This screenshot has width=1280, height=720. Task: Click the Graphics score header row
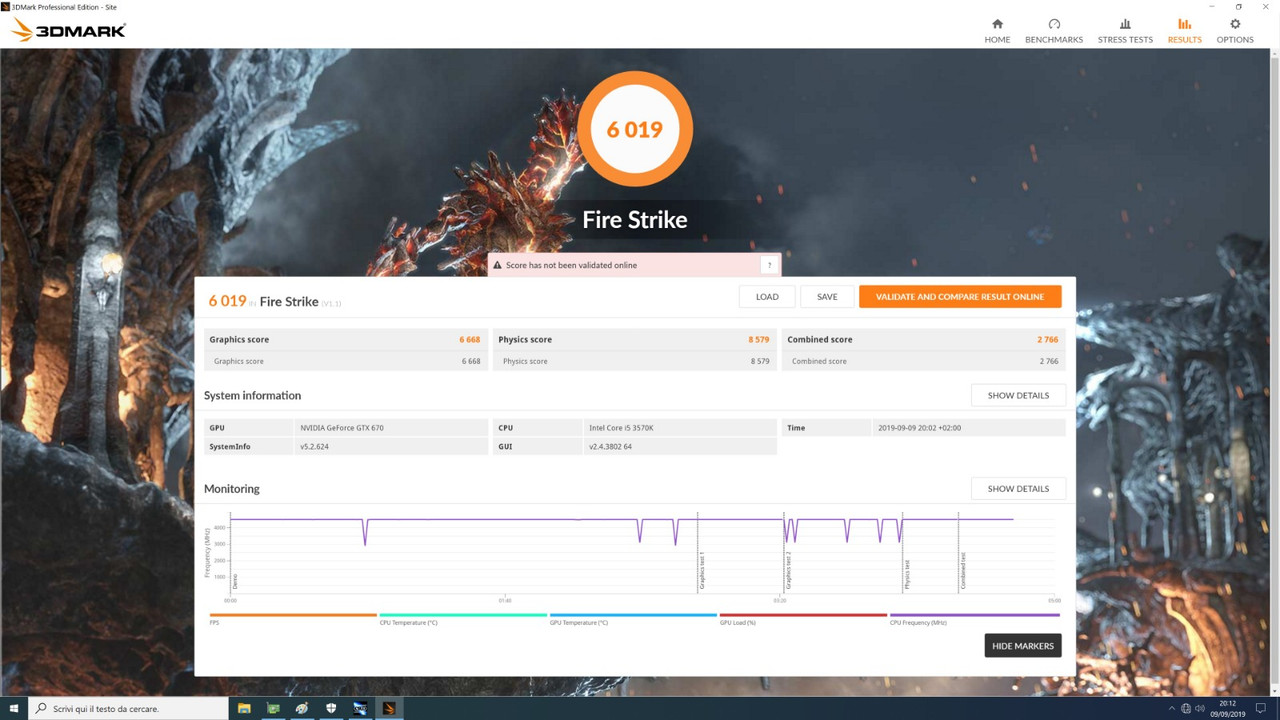pyautogui.click(x=345, y=340)
